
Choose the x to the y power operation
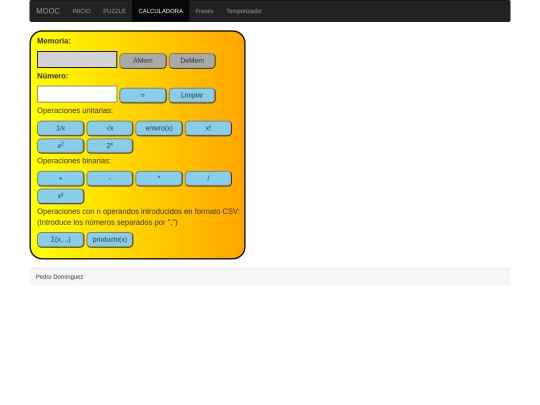click(x=61, y=196)
